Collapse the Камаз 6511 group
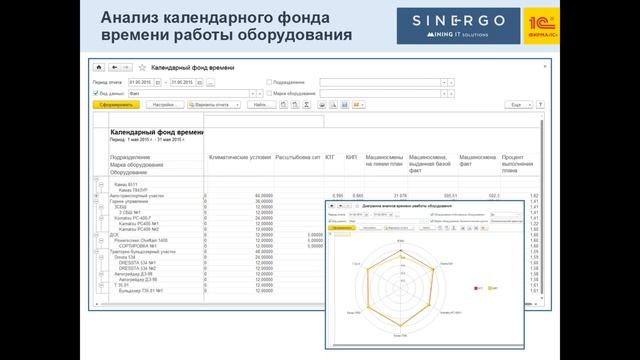The image size is (640, 360). point(101,184)
